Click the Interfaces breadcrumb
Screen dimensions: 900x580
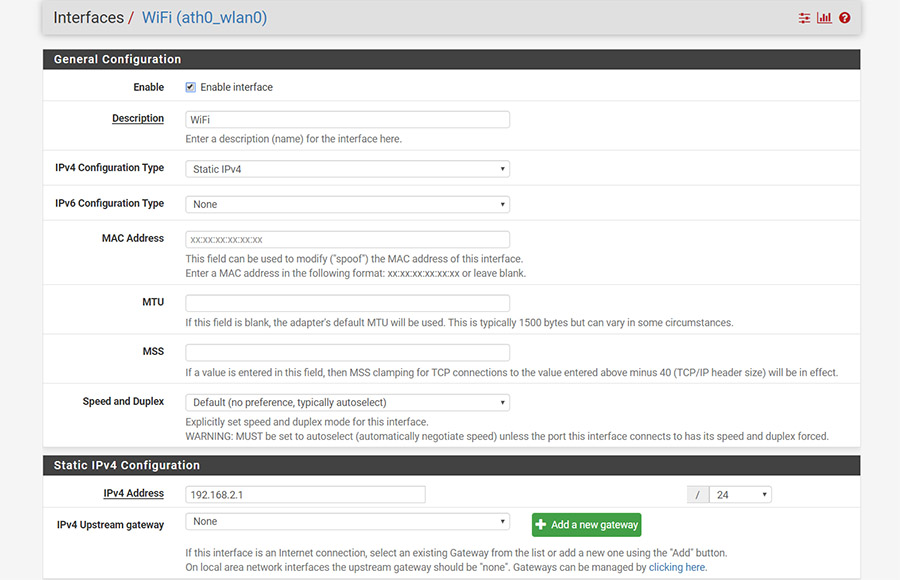point(88,18)
